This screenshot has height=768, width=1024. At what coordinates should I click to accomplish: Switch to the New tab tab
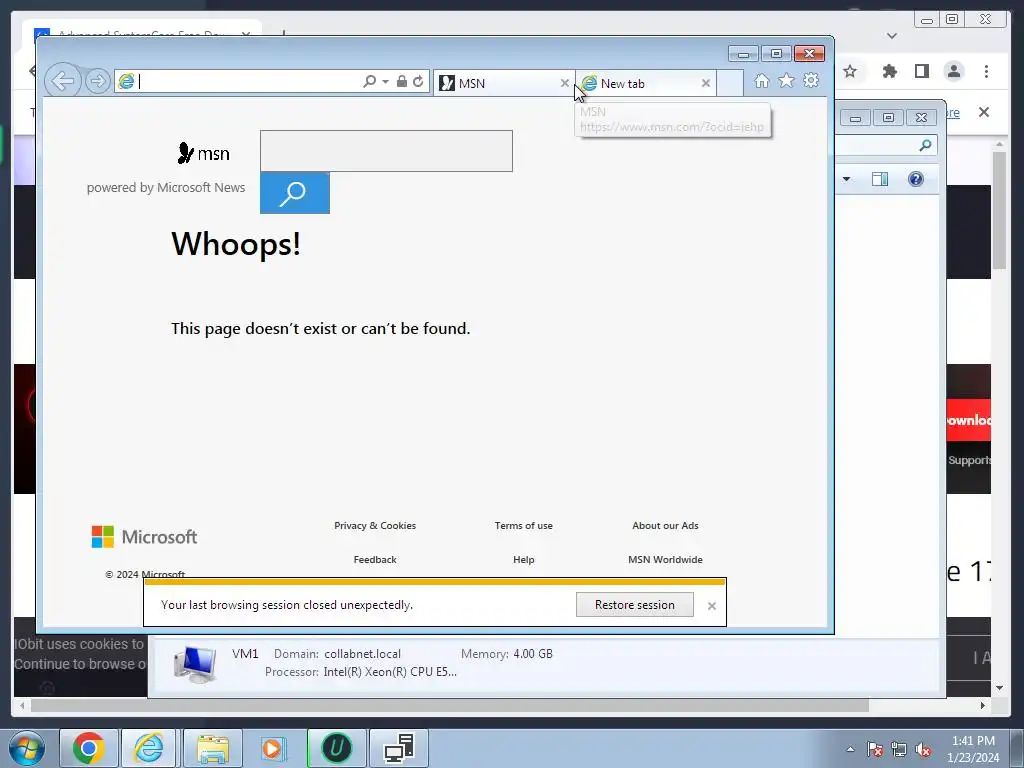[643, 84]
